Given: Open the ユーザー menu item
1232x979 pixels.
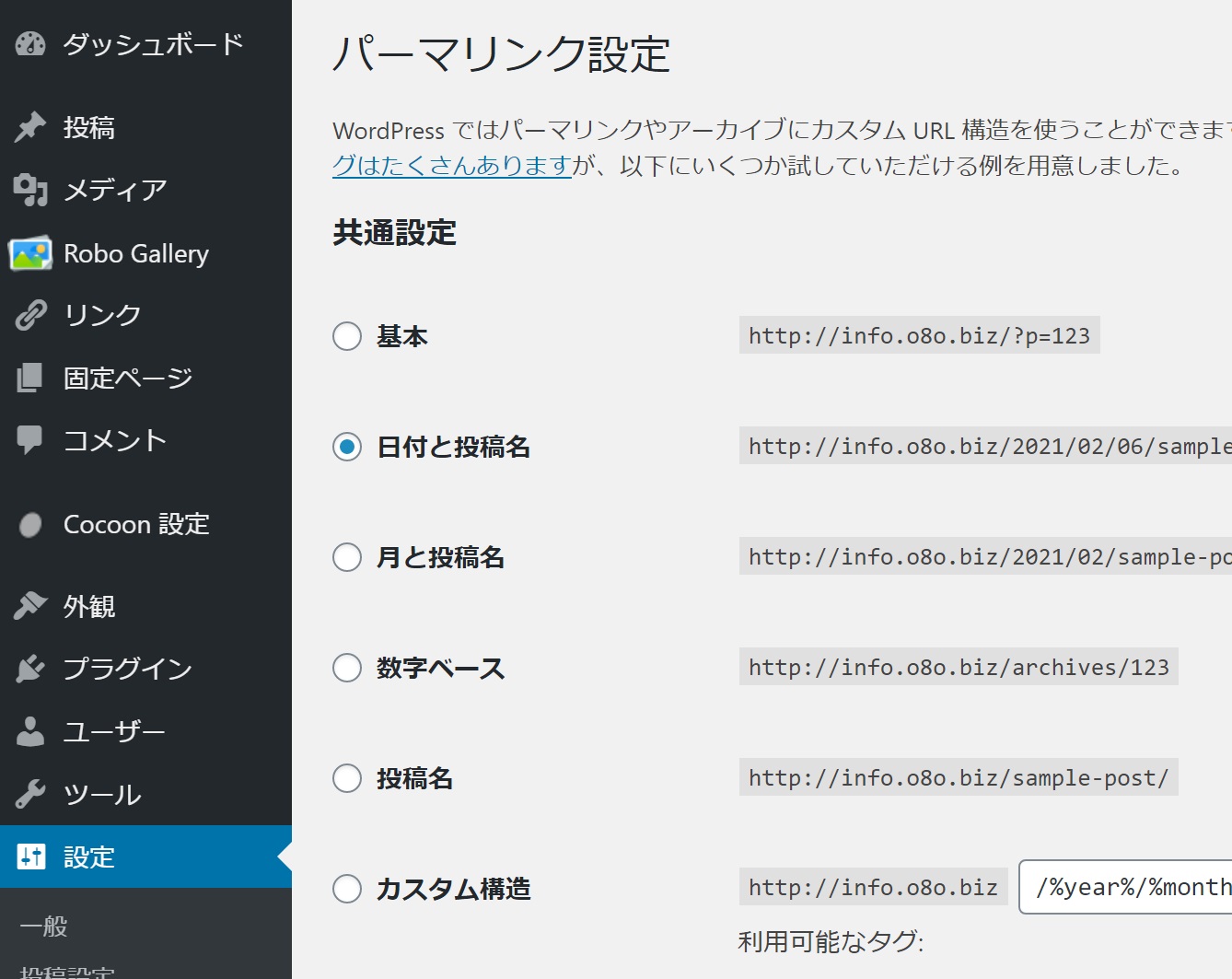Looking at the screenshot, I should [x=114, y=732].
